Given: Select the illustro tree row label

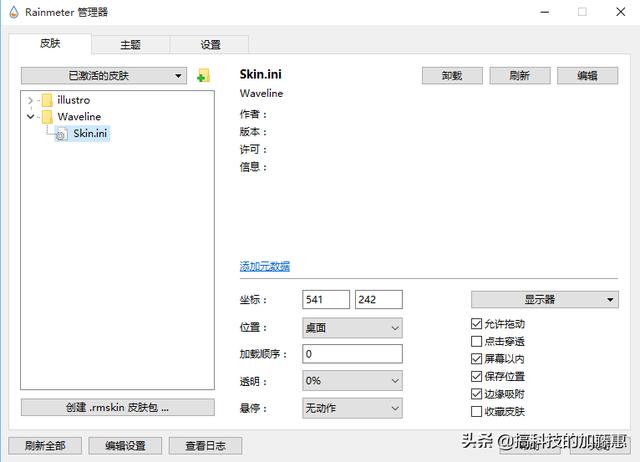Looking at the screenshot, I should click(x=73, y=100).
